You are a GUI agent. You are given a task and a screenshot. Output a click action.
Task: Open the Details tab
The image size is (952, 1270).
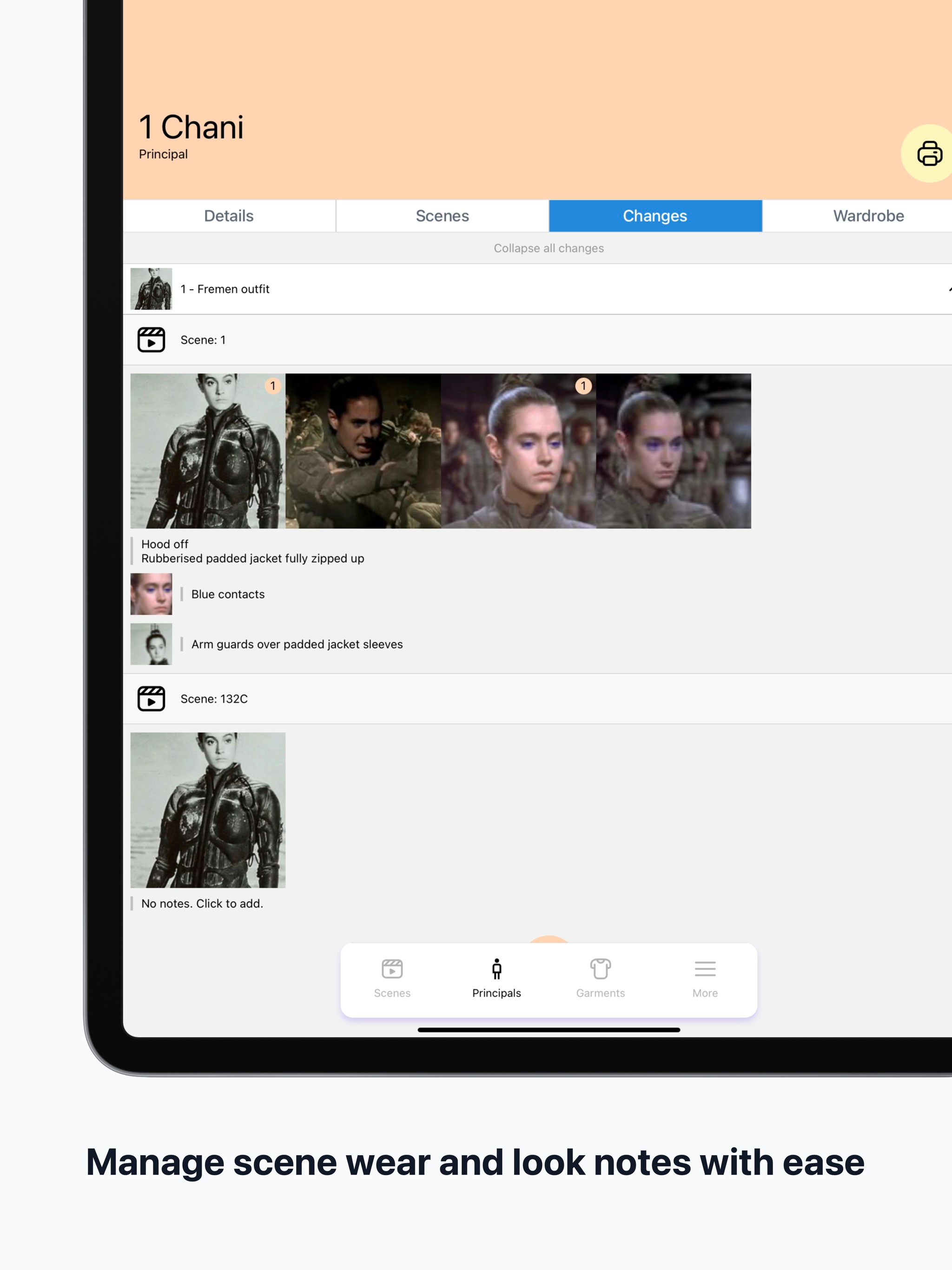(229, 216)
